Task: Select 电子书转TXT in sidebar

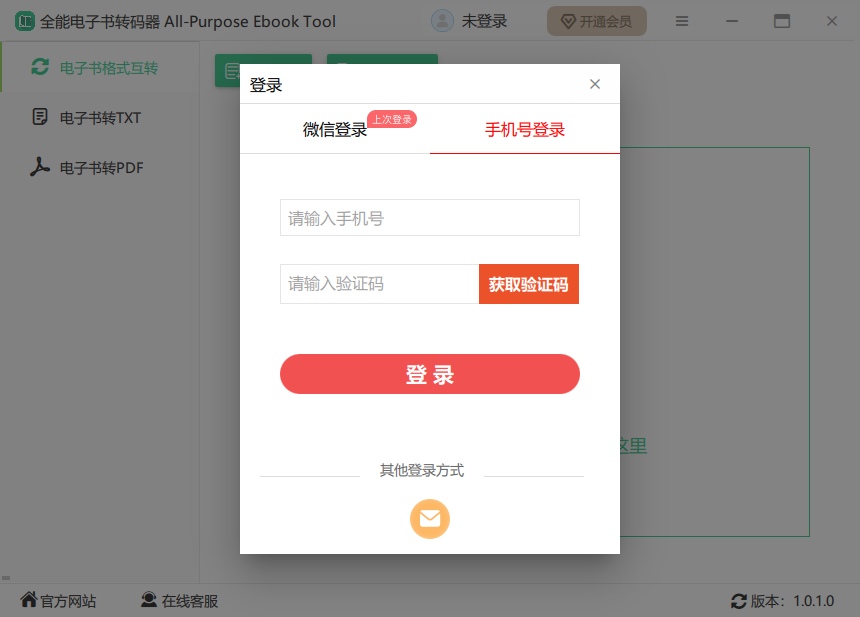Action: pos(100,117)
